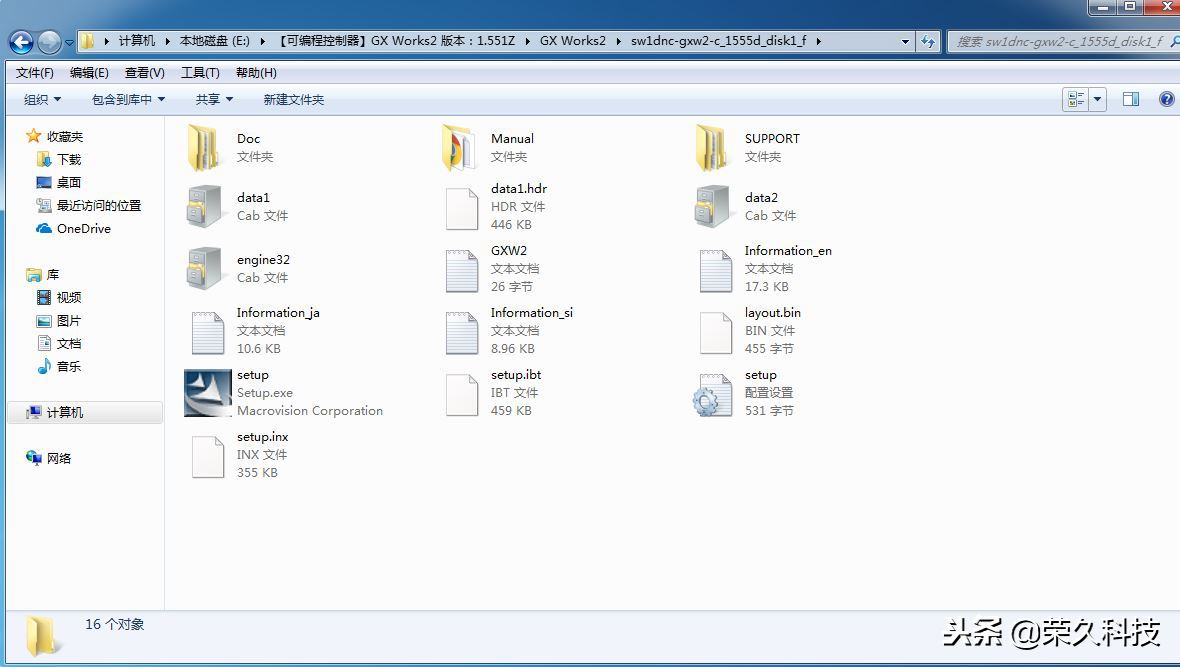
Task: Select the engine32 Cab file icon
Action: [208, 269]
